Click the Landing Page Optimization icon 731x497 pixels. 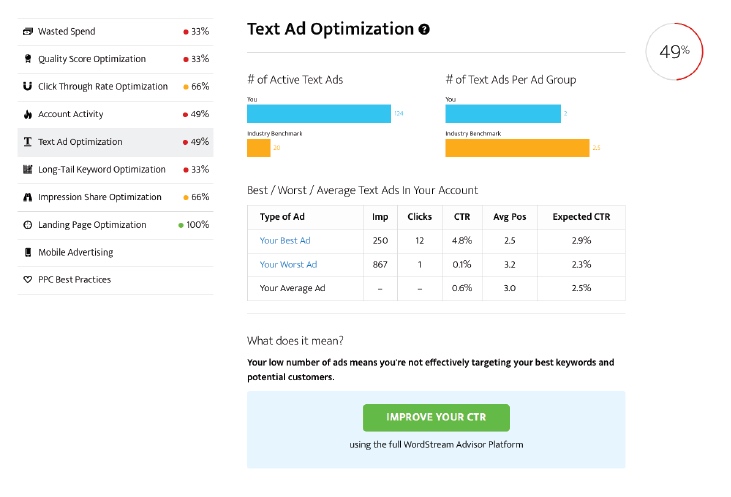click(x=28, y=225)
